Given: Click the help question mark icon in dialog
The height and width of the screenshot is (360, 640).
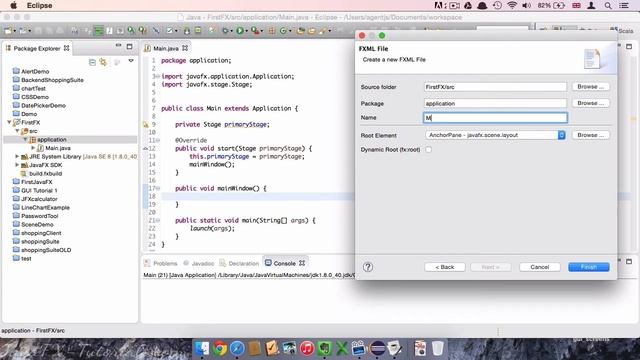Looking at the screenshot, I should [x=368, y=267].
